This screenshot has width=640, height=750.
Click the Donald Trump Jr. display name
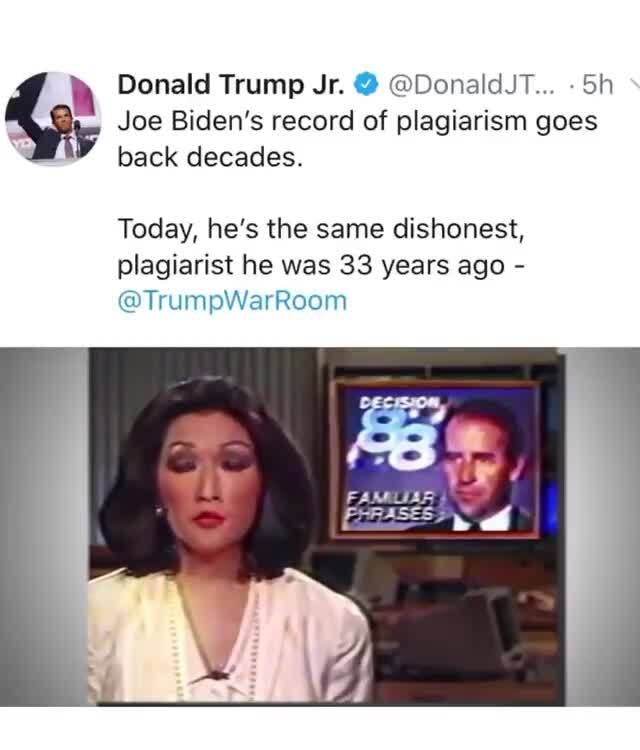(x=231, y=85)
